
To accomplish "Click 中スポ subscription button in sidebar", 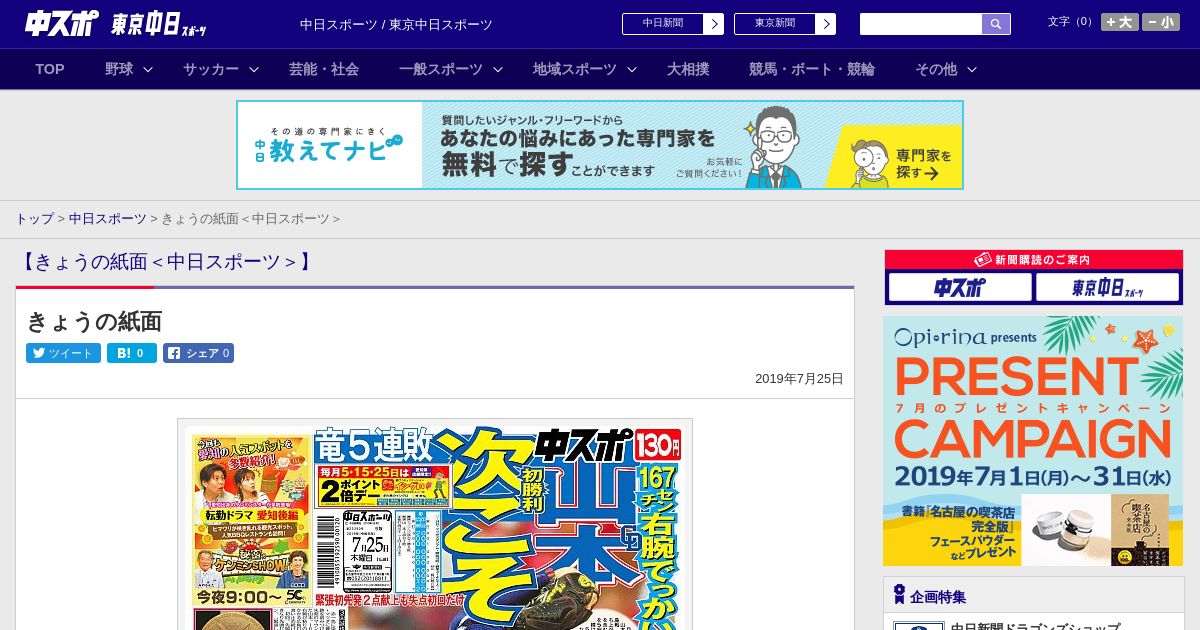I will pyautogui.click(x=960, y=288).
